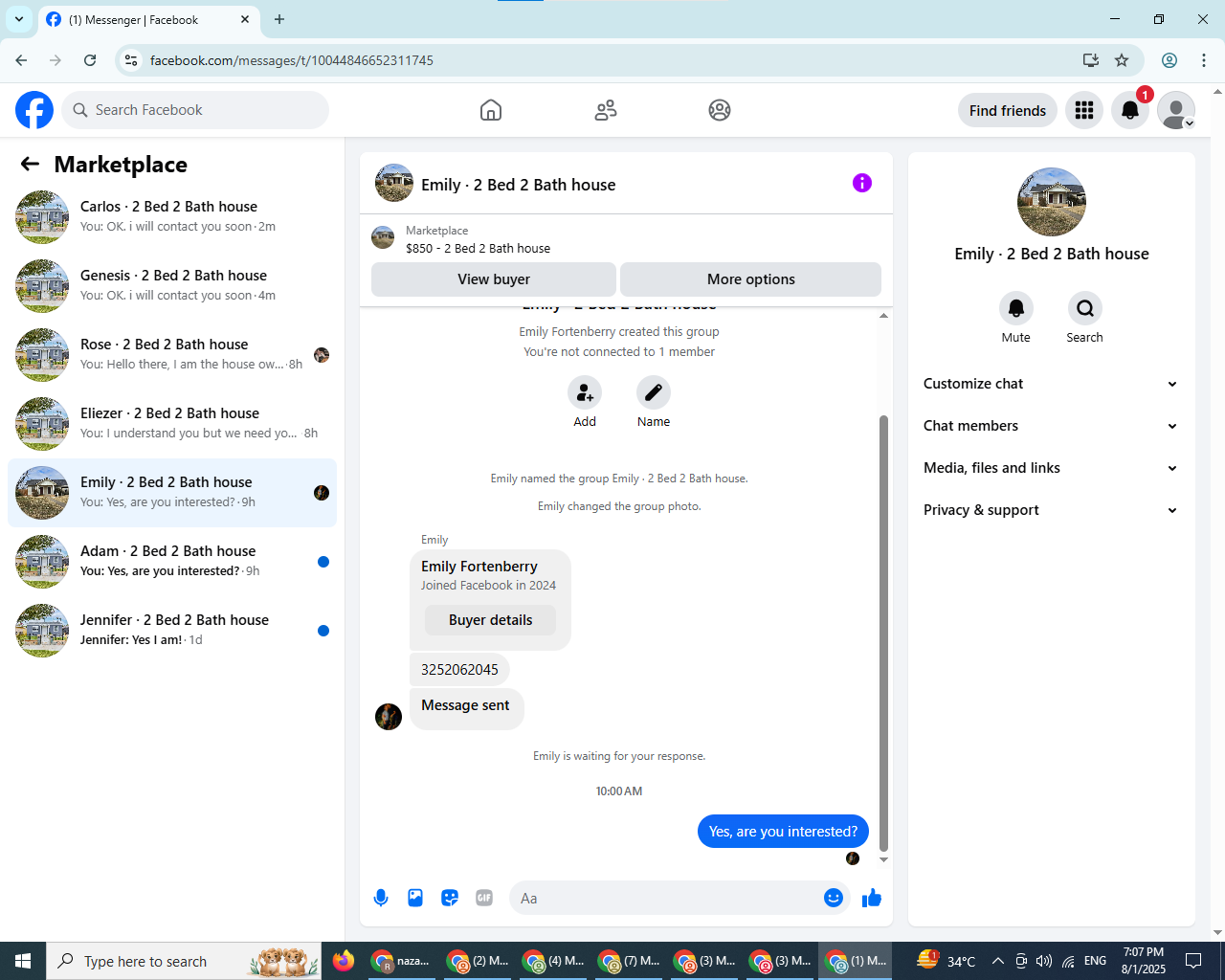Screen dimensions: 1225x980
Task: Choose a GIF icon
Action: coord(484,898)
